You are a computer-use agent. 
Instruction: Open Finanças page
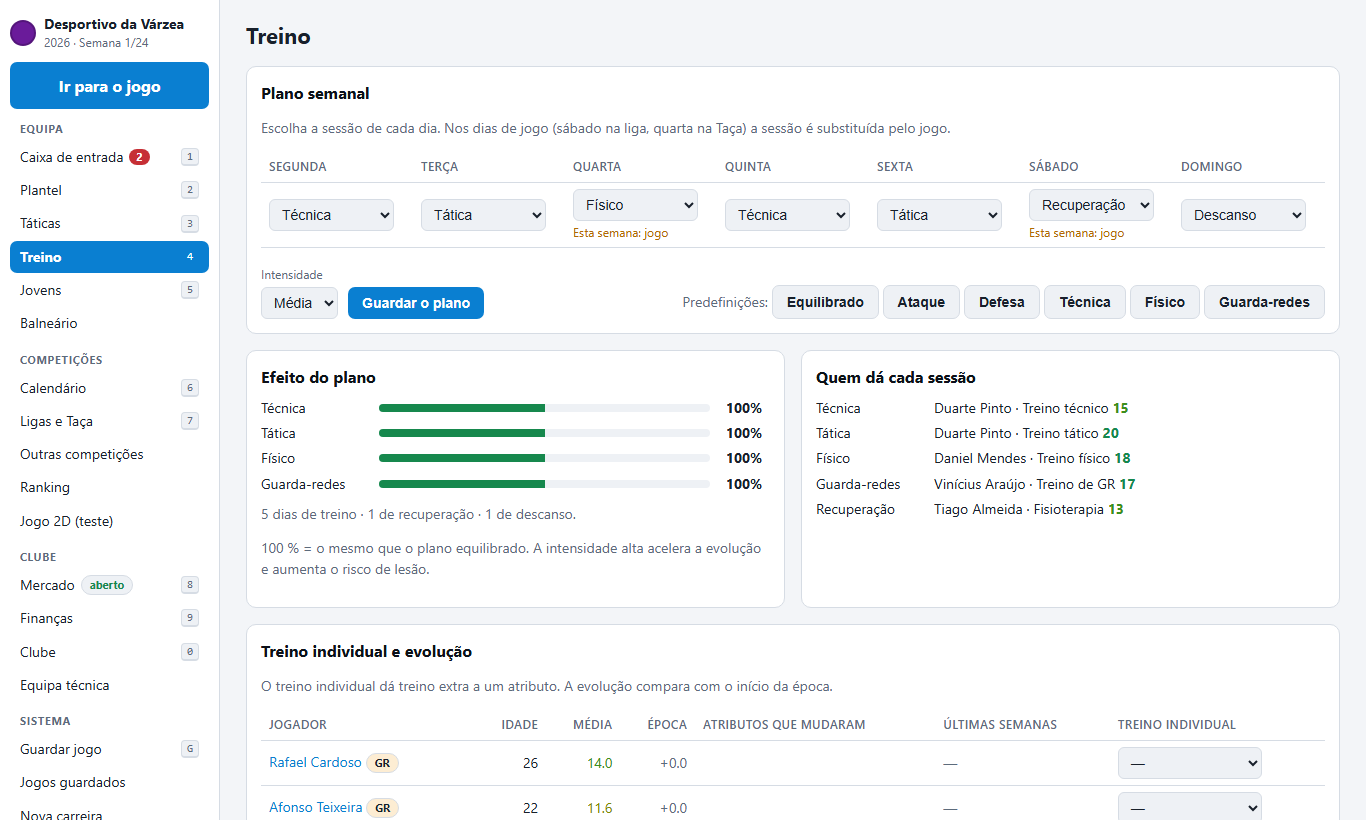[109, 618]
